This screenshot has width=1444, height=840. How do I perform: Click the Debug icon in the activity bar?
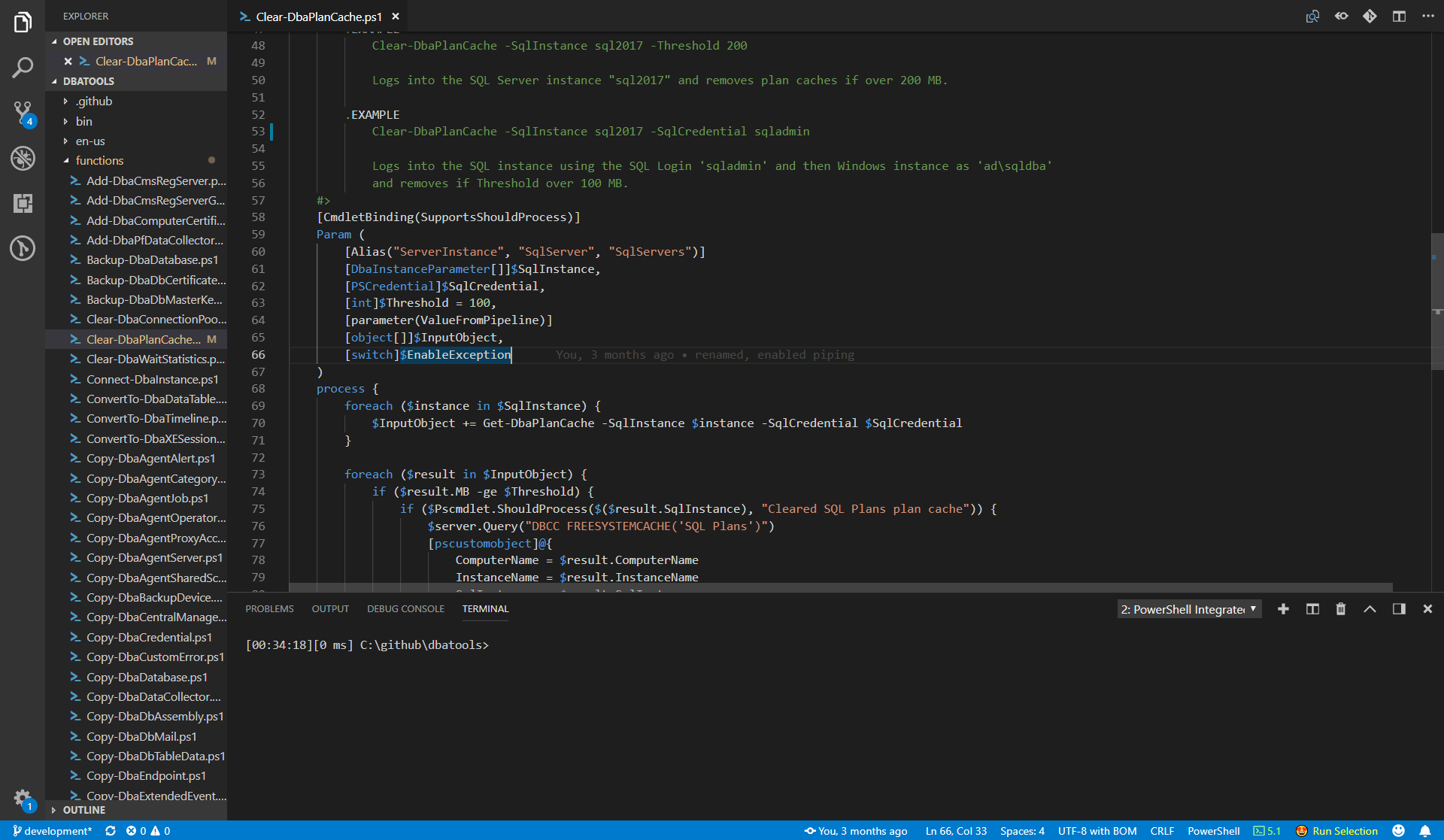23,158
